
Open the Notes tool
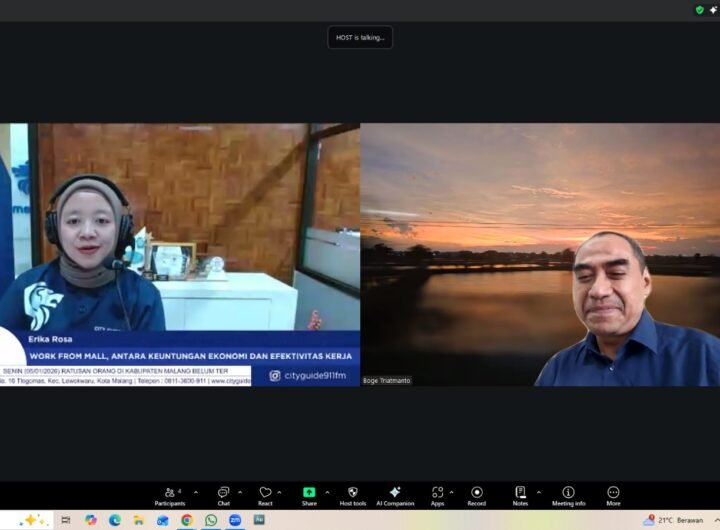(x=520, y=494)
